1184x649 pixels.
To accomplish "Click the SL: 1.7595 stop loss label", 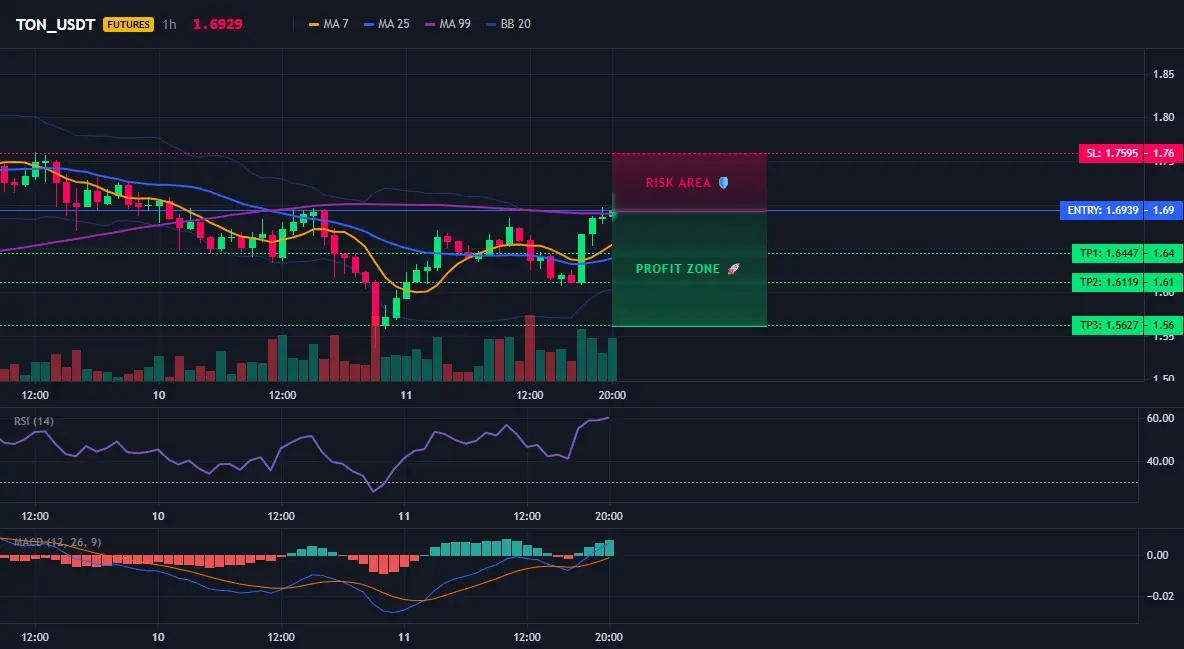I will pos(1112,153).
